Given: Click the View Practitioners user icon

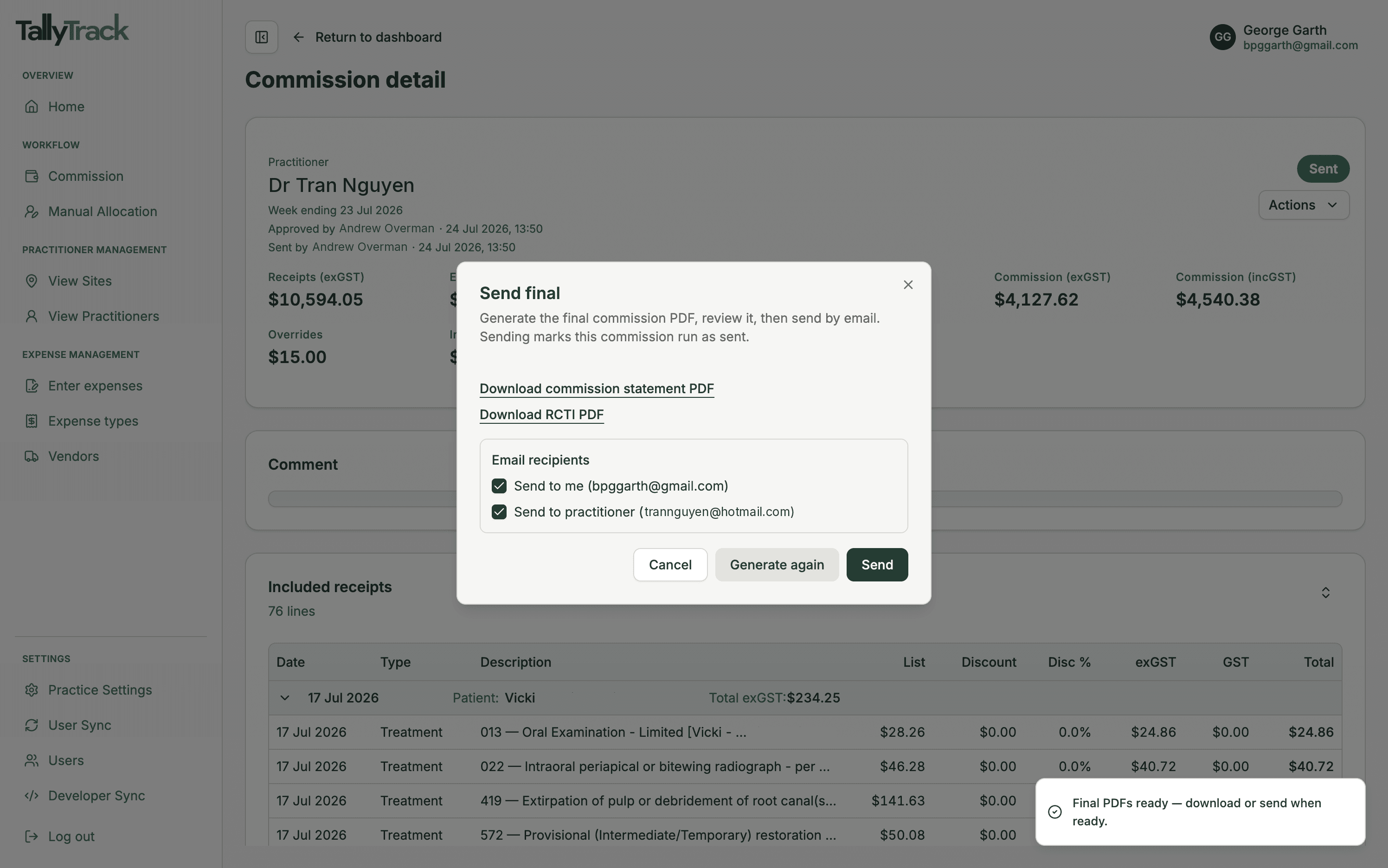Looking at the screenshot, I should pyautogui.click(x=32, y=316).
